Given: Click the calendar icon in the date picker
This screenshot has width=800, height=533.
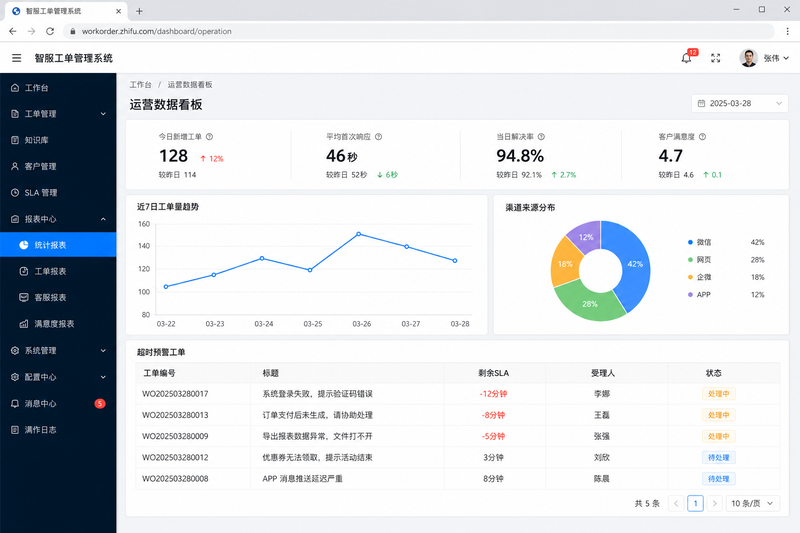Looking at the screenshot, I should (x=702, y=104).
